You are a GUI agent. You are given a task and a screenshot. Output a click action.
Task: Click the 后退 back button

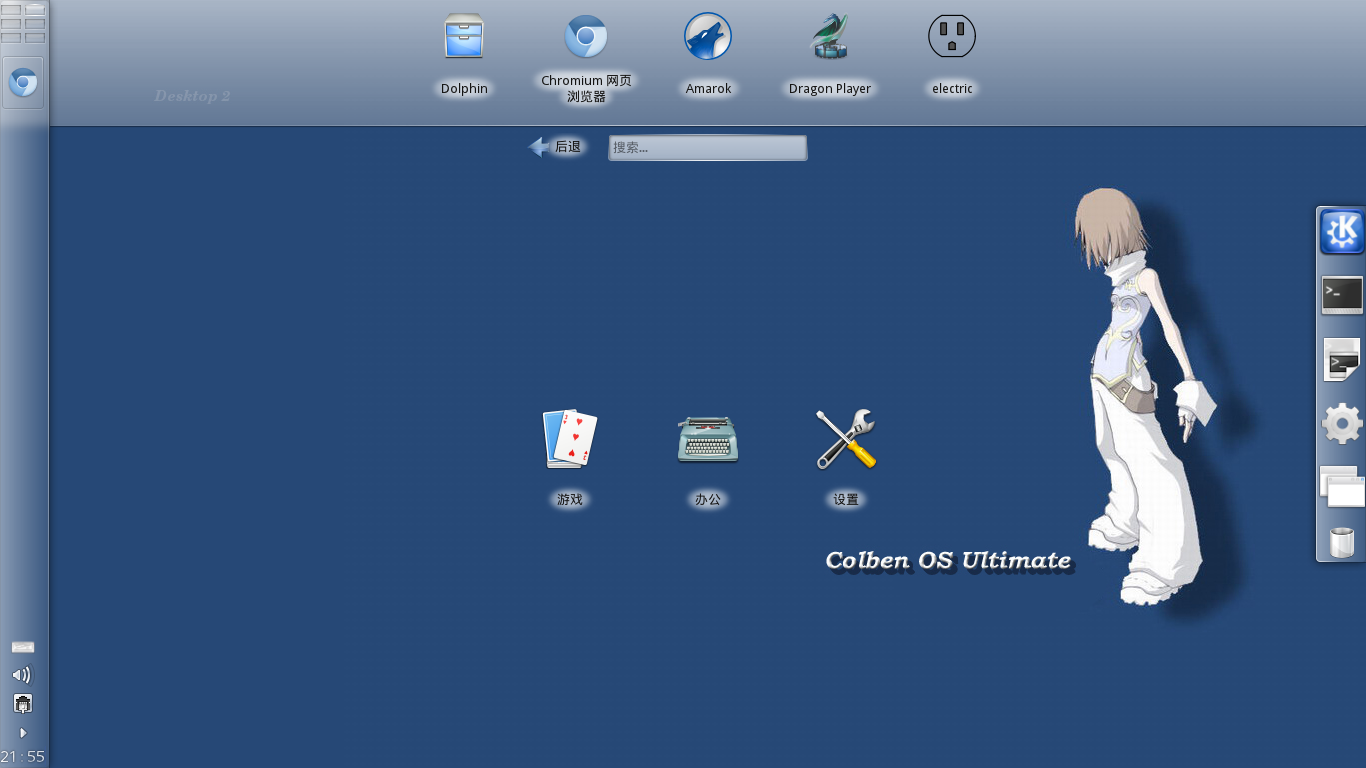point(556,147)
